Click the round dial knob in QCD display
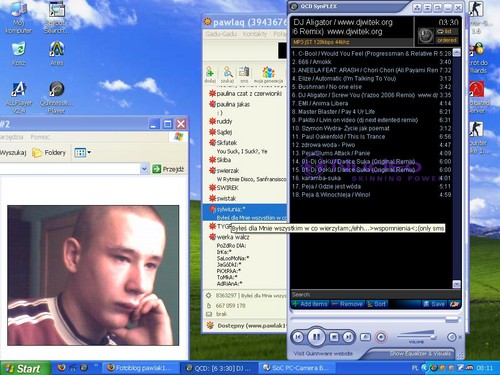Image resolution: width=500 pixels, height=375 pixels. point(425,35)
